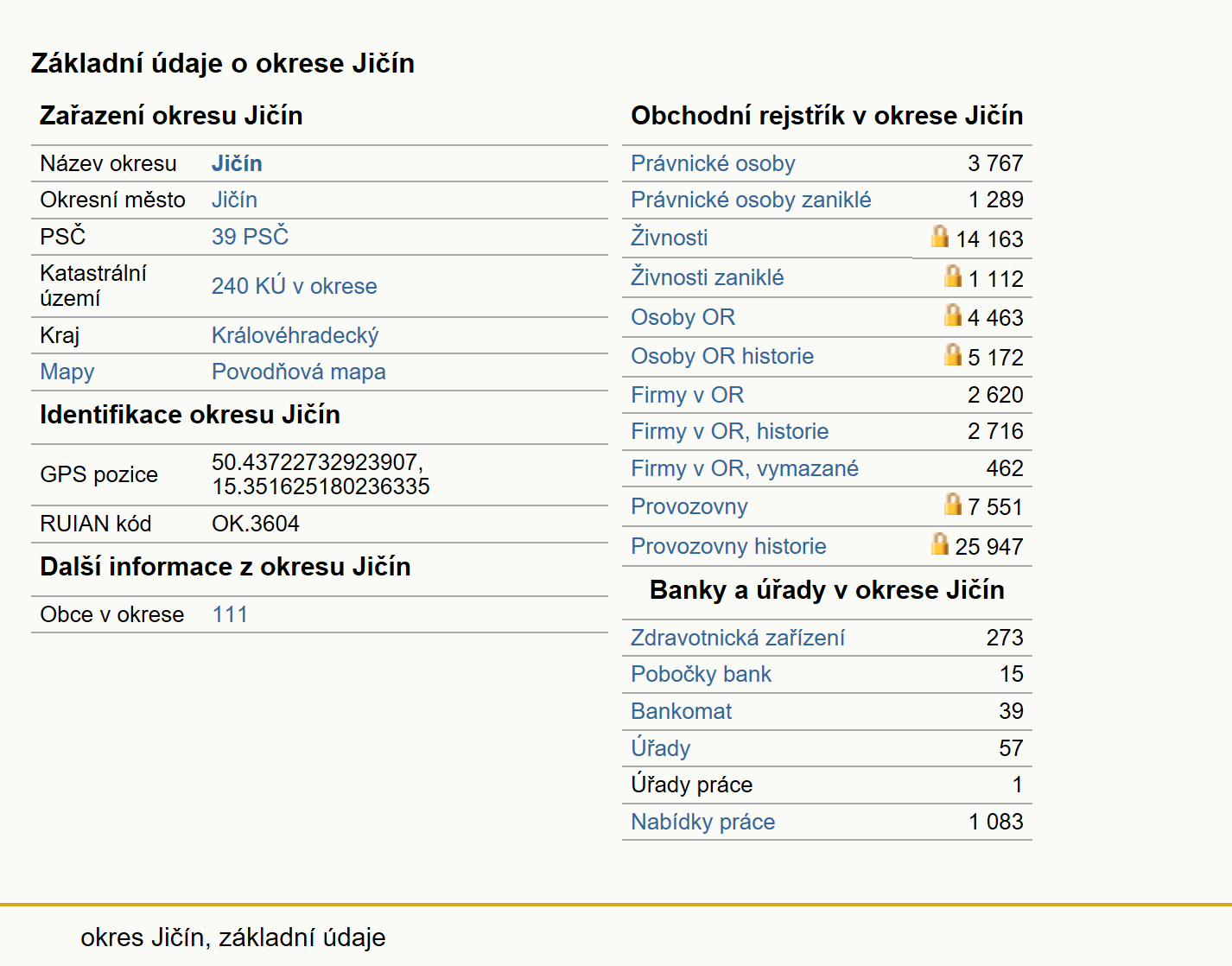Click the Firmy v OR, vymazané count 462

coord(1005,468)
